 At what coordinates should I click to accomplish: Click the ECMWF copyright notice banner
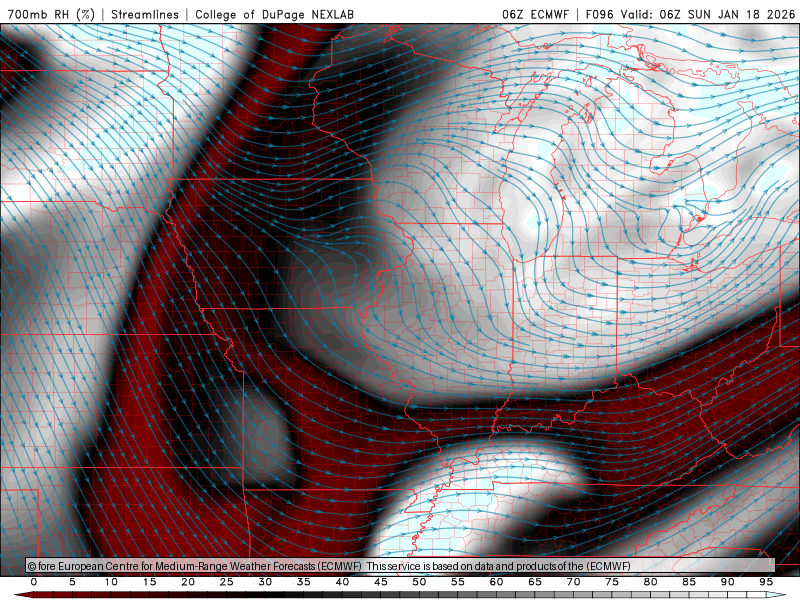click(400, 566)
